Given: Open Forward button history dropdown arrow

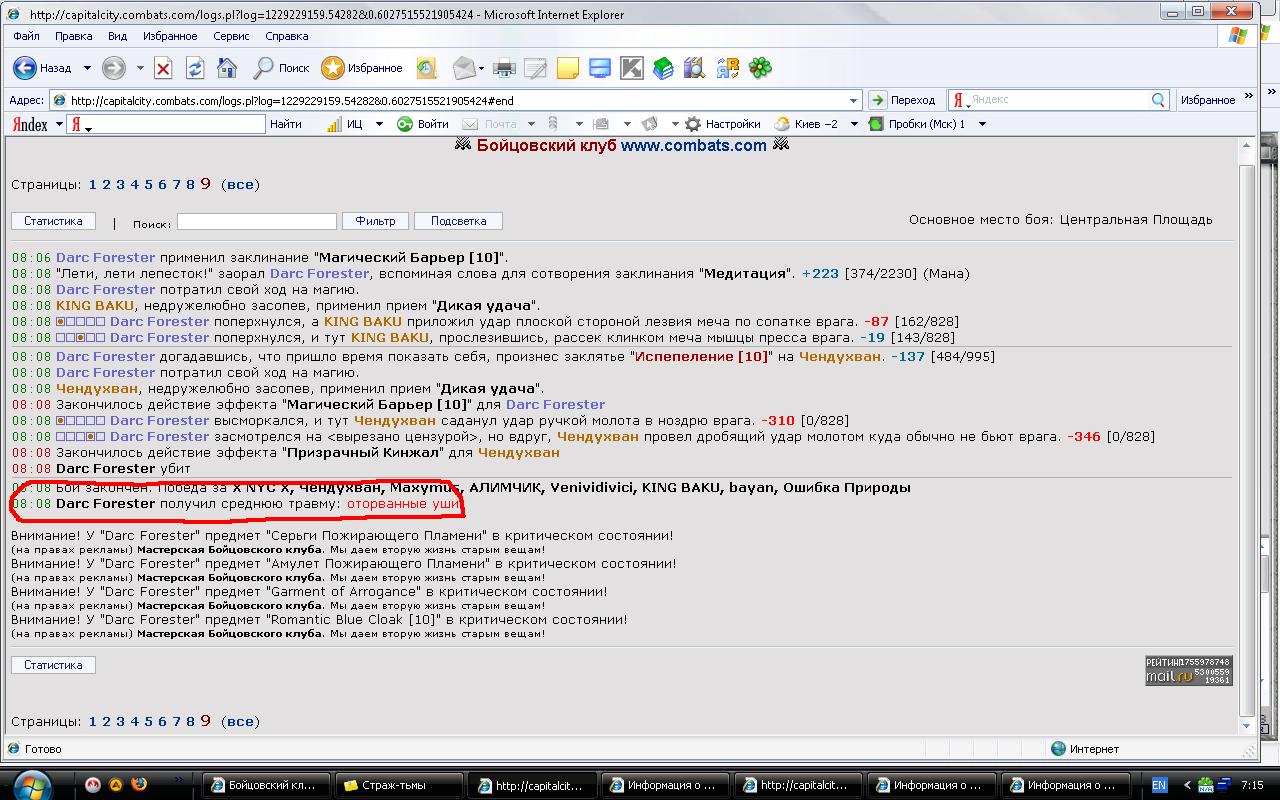Looking at the screenshot, I should tap(140, 68).
